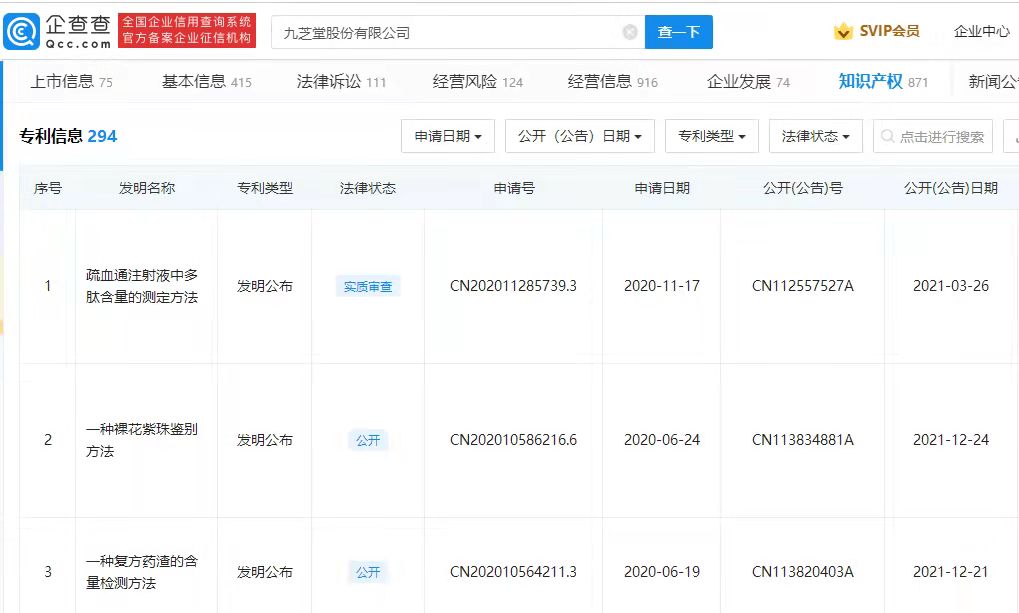Click application date 2020-11-17
The image size is (1019, 613).
pyautogui.click(x=662, y=286)
